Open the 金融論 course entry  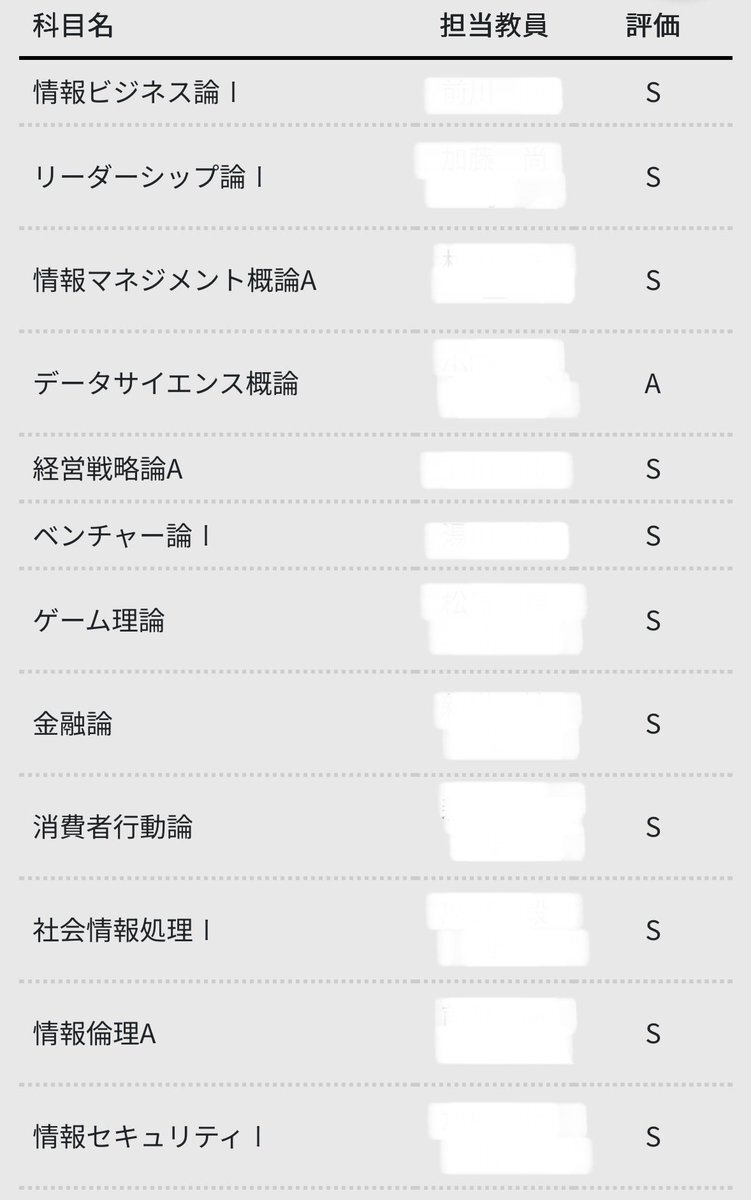tap(375, 724)
